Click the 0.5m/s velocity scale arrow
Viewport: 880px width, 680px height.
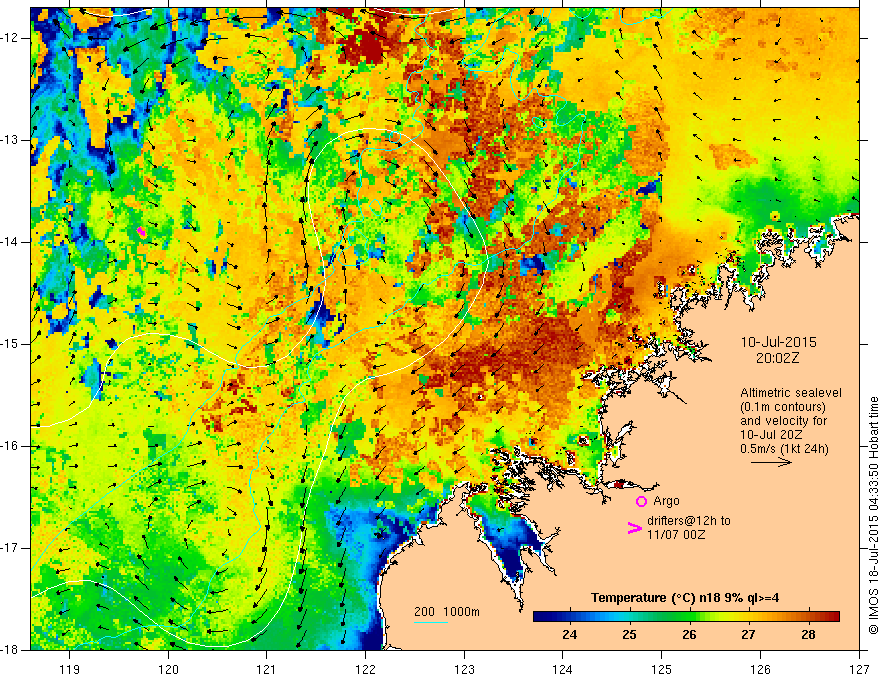(771, 462)
